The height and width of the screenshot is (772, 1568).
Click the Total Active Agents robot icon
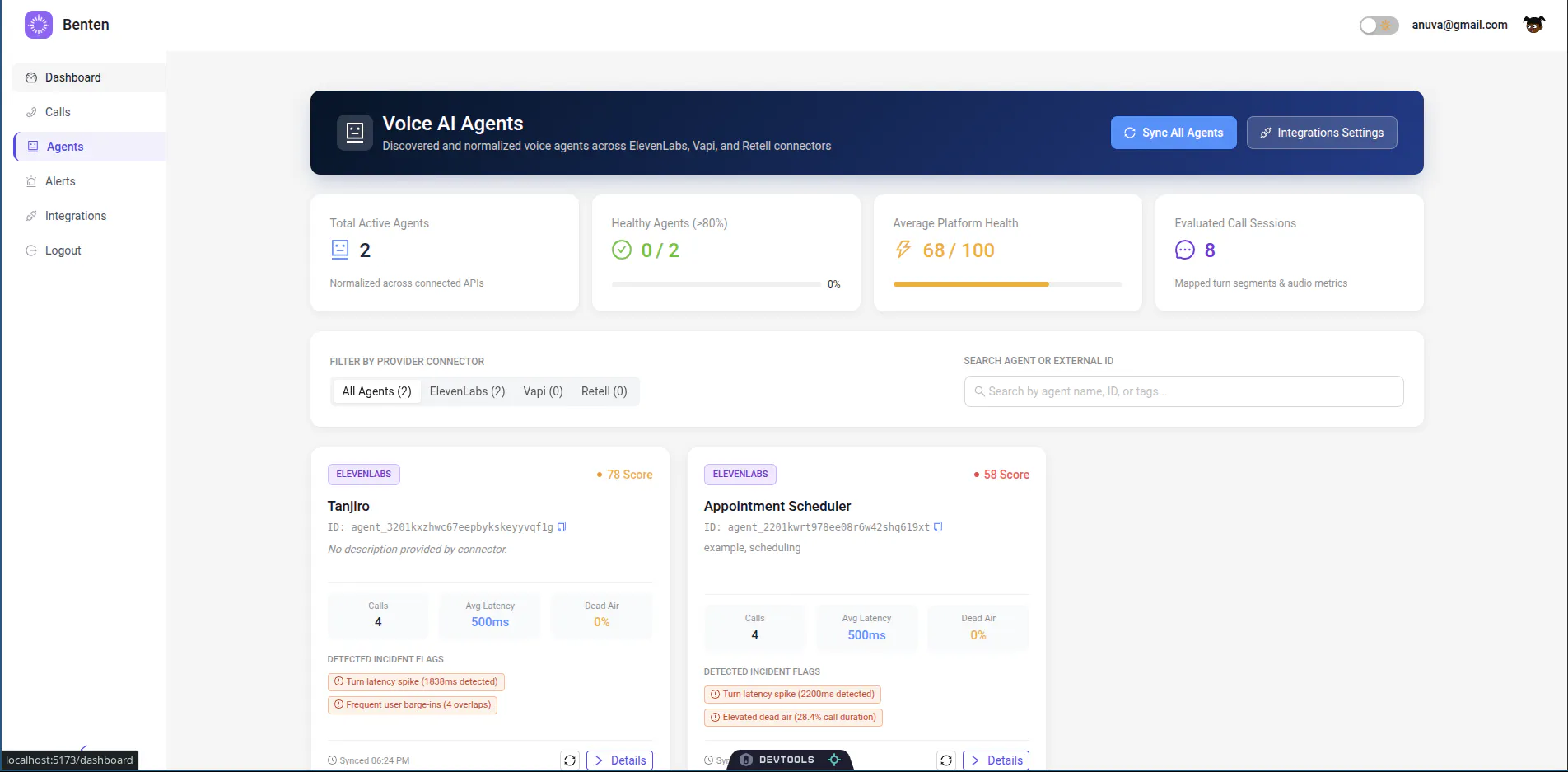pos(340,250)
